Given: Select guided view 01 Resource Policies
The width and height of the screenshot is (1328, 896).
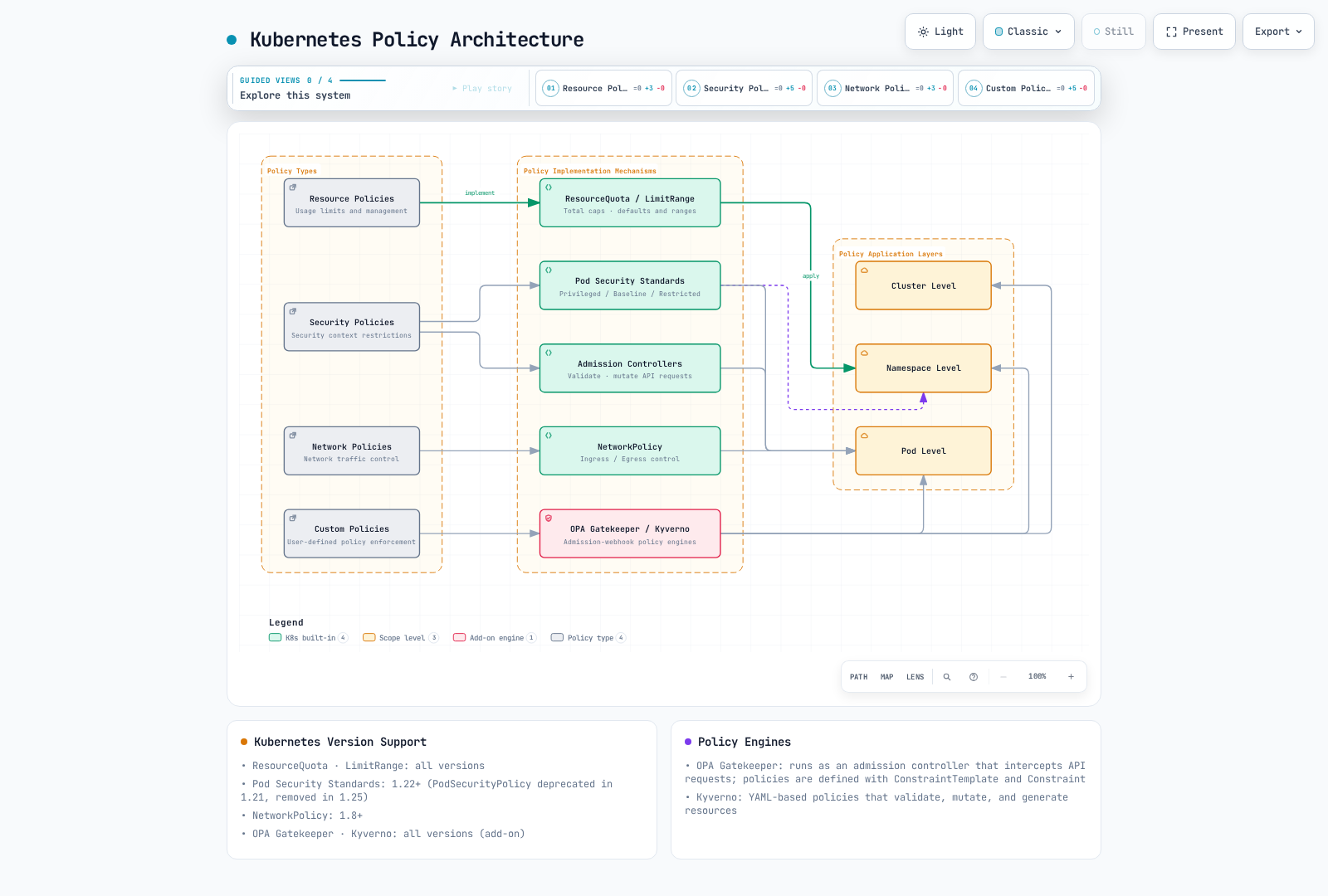Looking at the screenshot, I should point(603,88).
